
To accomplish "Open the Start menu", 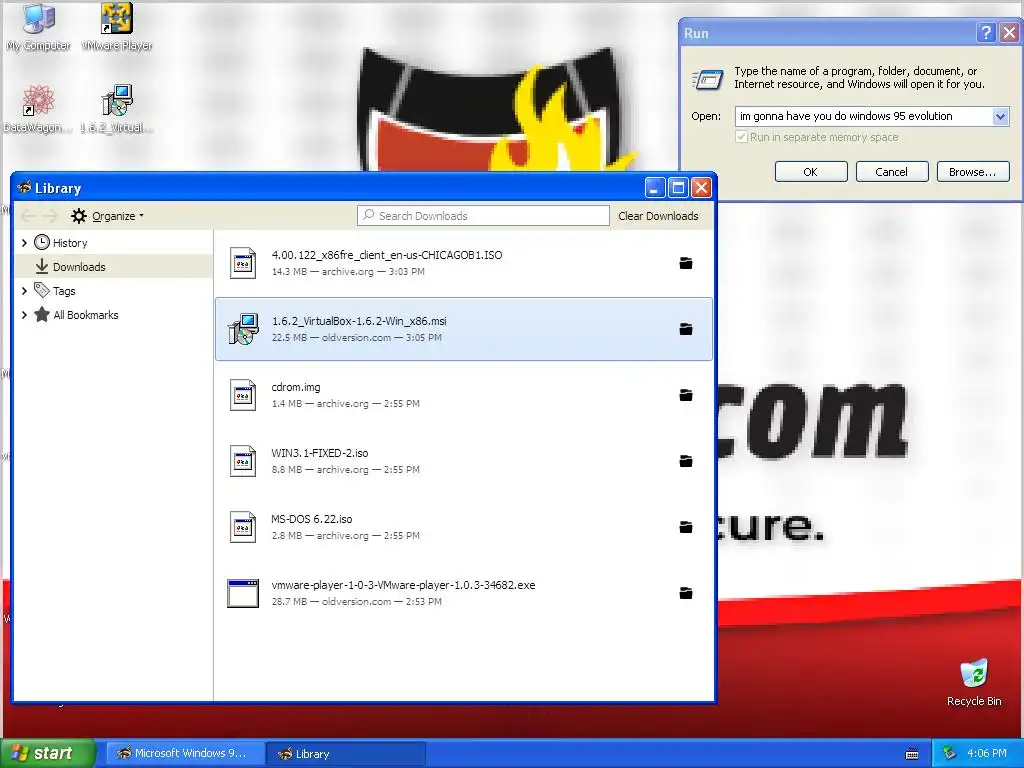I will tap(47, 754).
